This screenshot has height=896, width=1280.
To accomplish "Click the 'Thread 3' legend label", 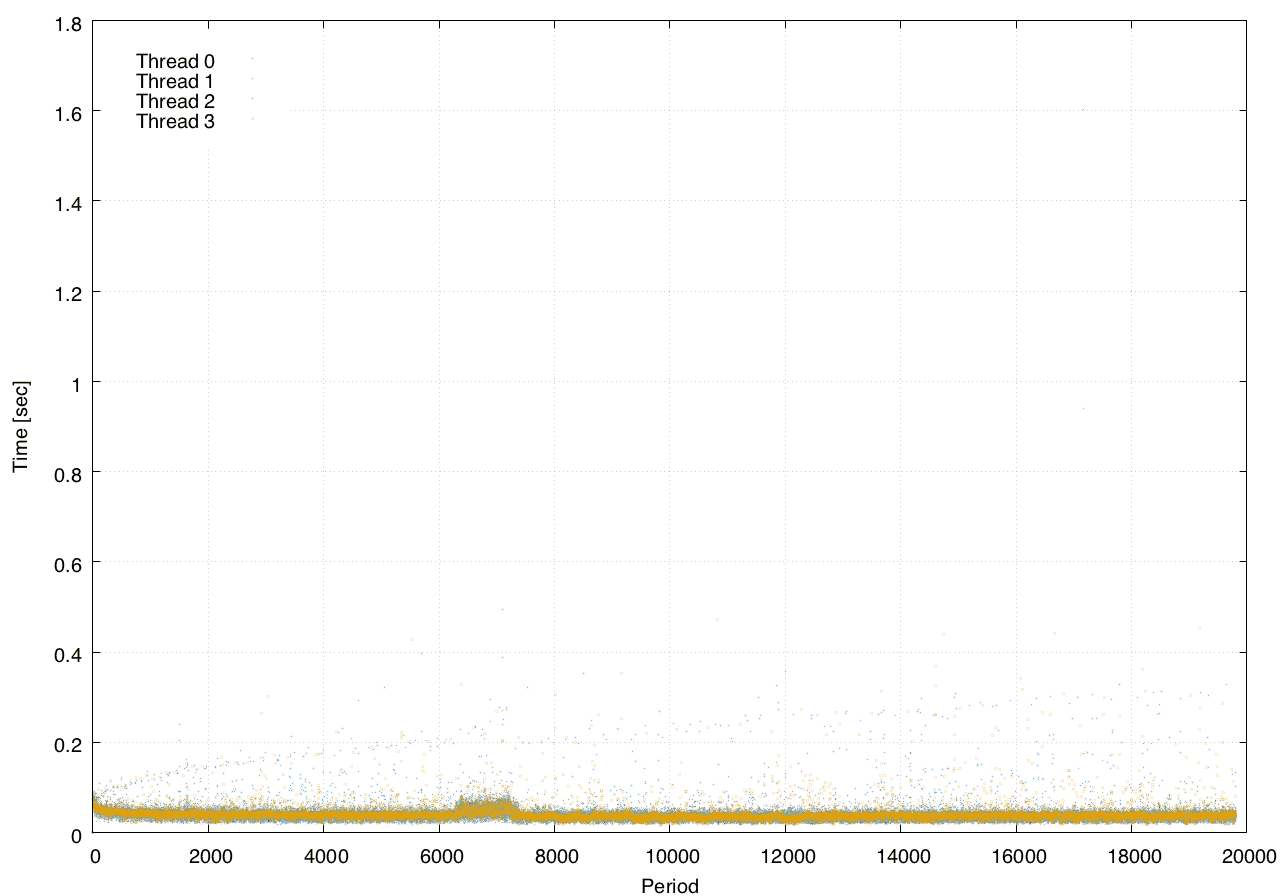I will point(175,122).
